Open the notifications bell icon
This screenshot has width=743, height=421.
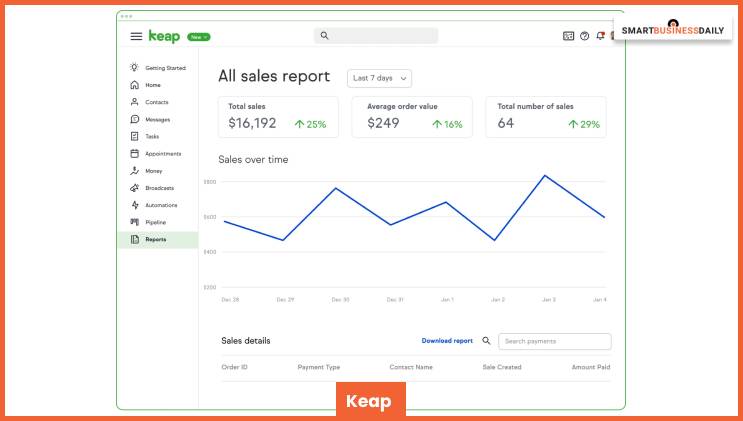point(600,36)
